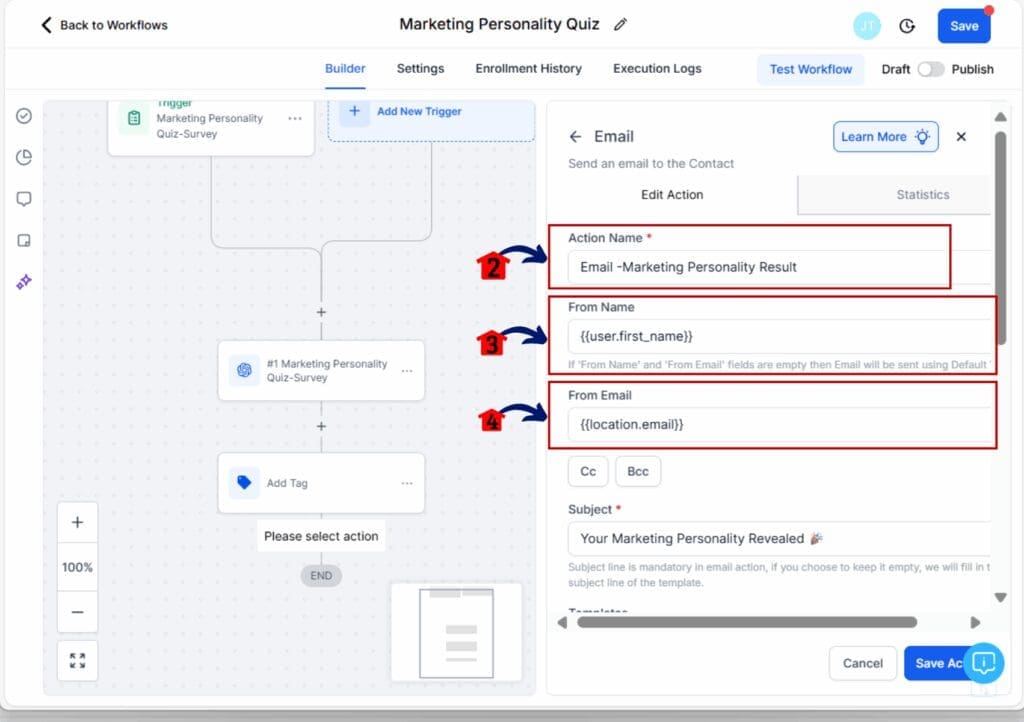Go Back to Workflows
The image size is (1024, 722).
coord(104,25)
